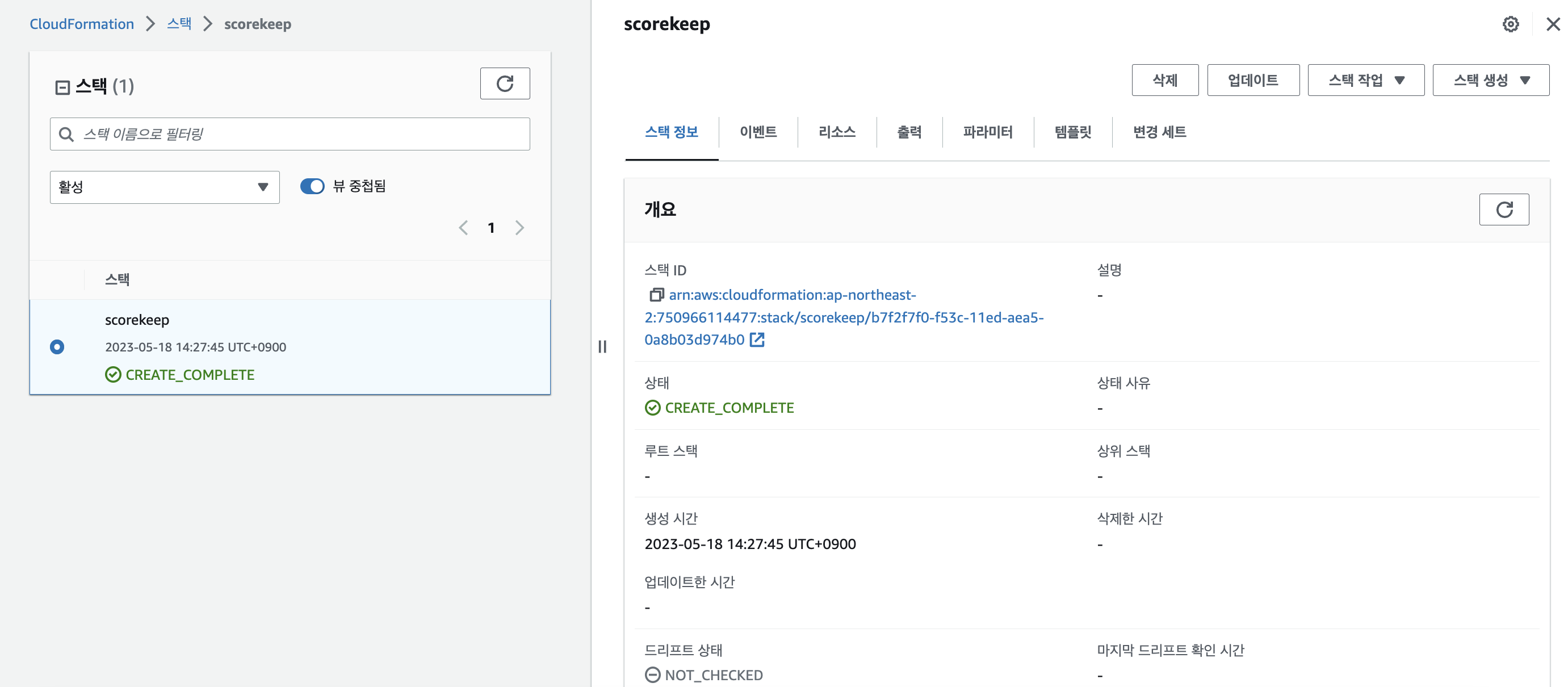The height and width of the screenshot is (687, 1568).
Task: Go to next page of stacks
Action: [x=519, y=228]
